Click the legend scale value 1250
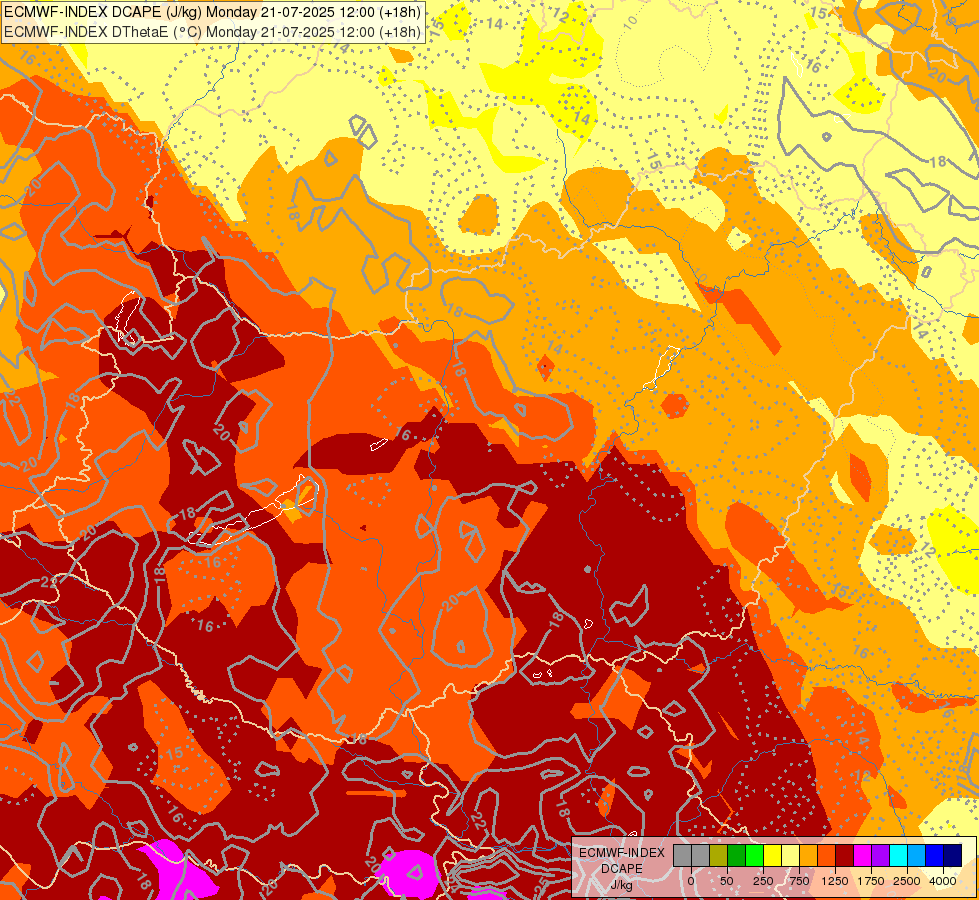979x900 pixels. (x=835, y=881)
